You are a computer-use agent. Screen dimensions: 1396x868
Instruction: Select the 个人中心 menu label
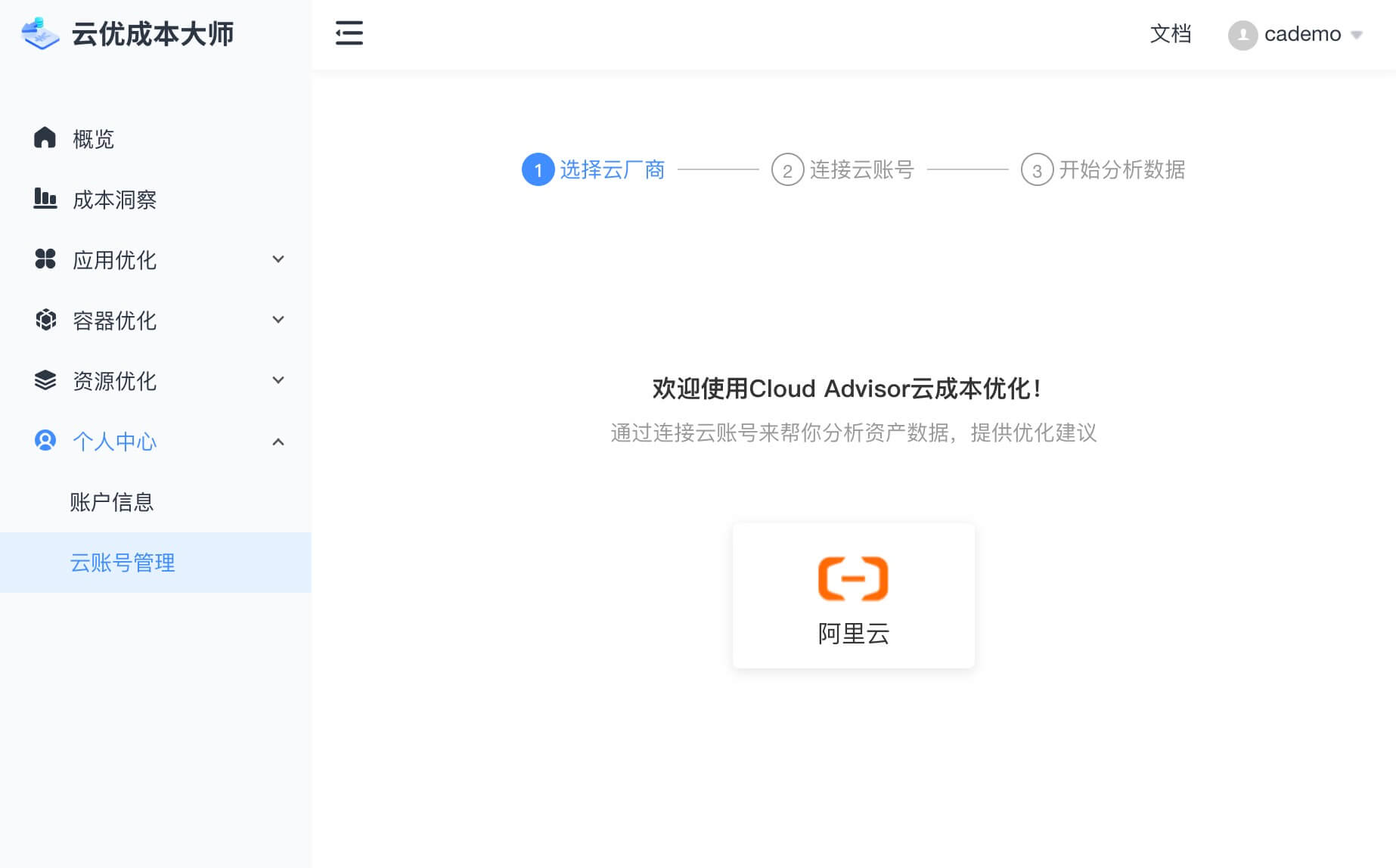pyautogui.click(x=115, y=442)
